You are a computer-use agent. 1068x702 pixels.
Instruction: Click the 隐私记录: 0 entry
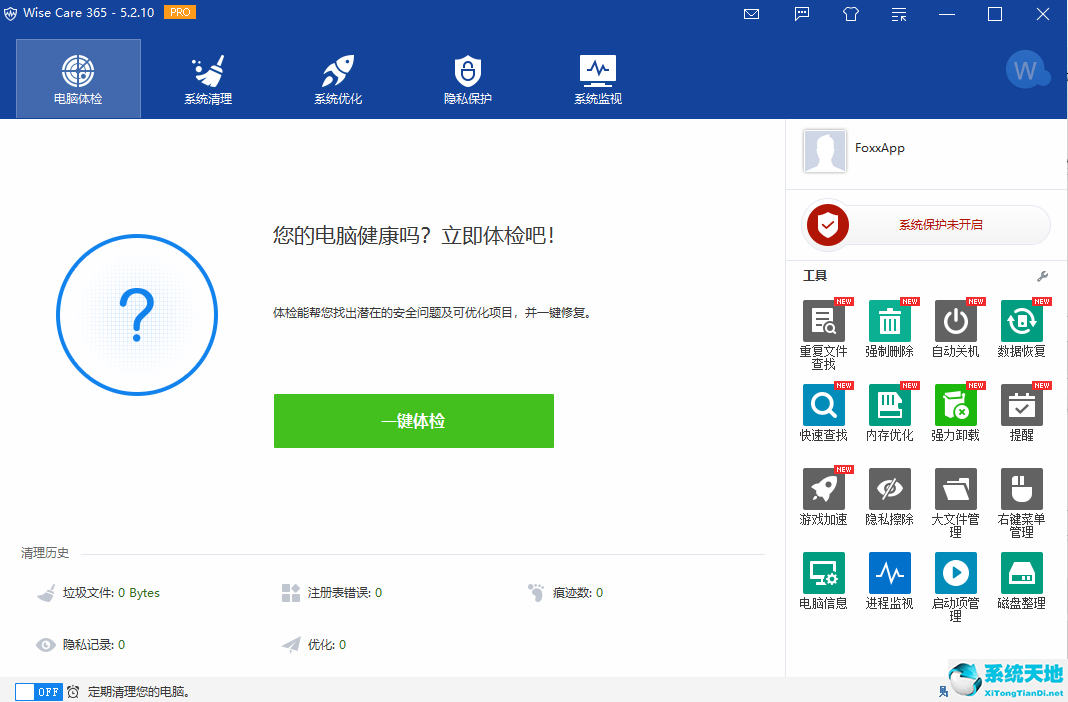click(x=80, y=644)
